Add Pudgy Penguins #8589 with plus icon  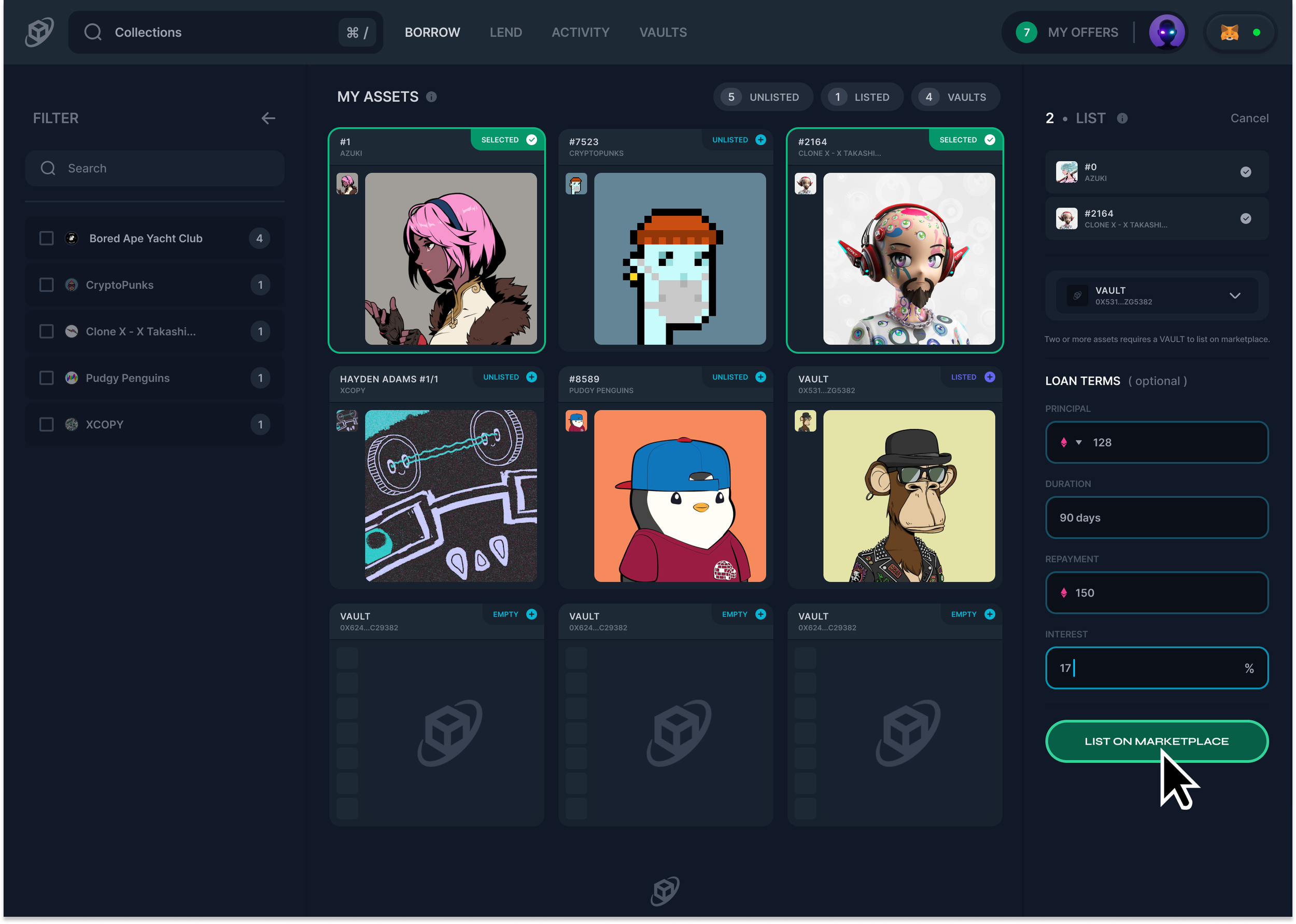click(760, 377)
